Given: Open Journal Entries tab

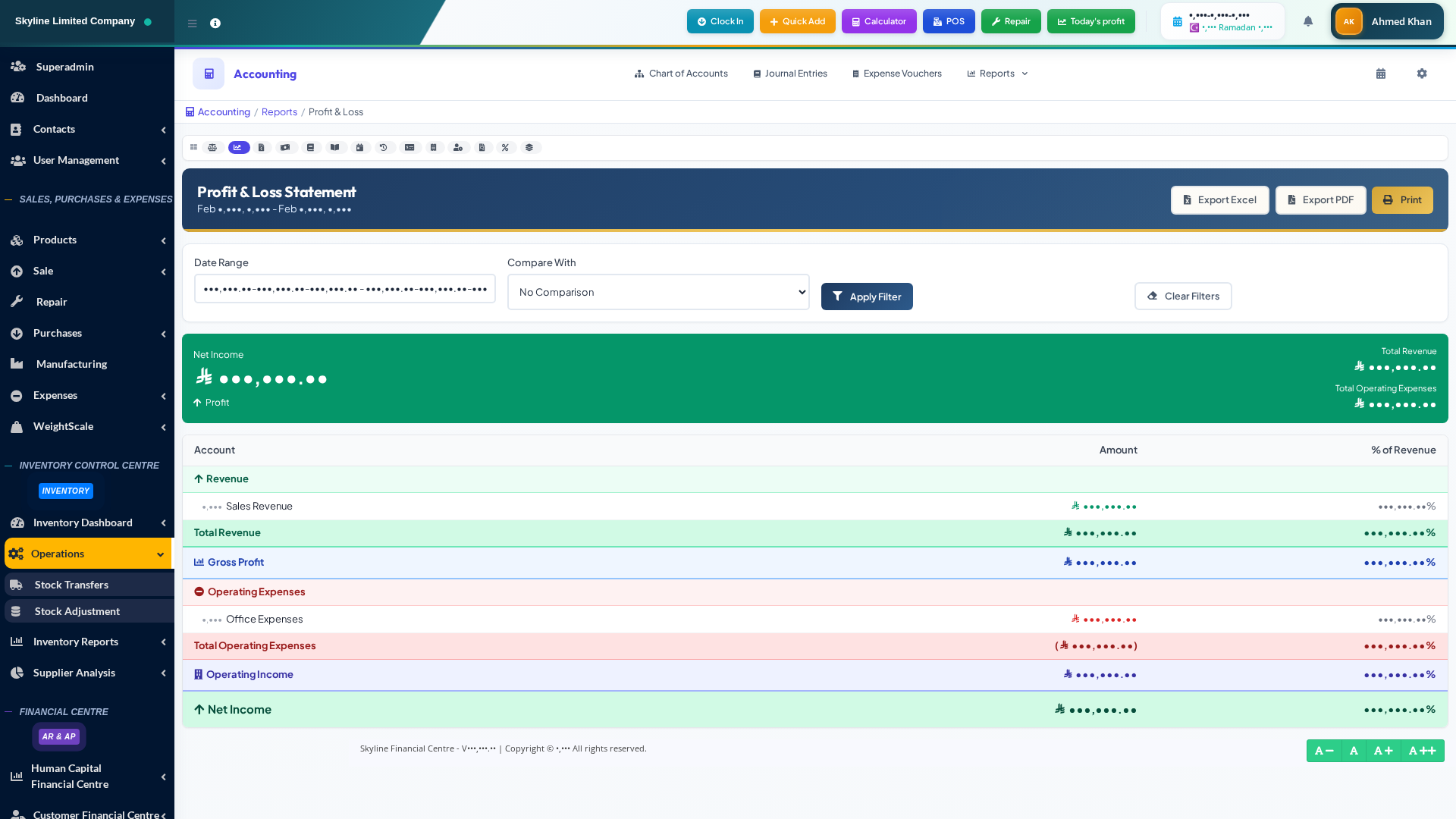Looking at the screenshot, I should pos(790,74).
